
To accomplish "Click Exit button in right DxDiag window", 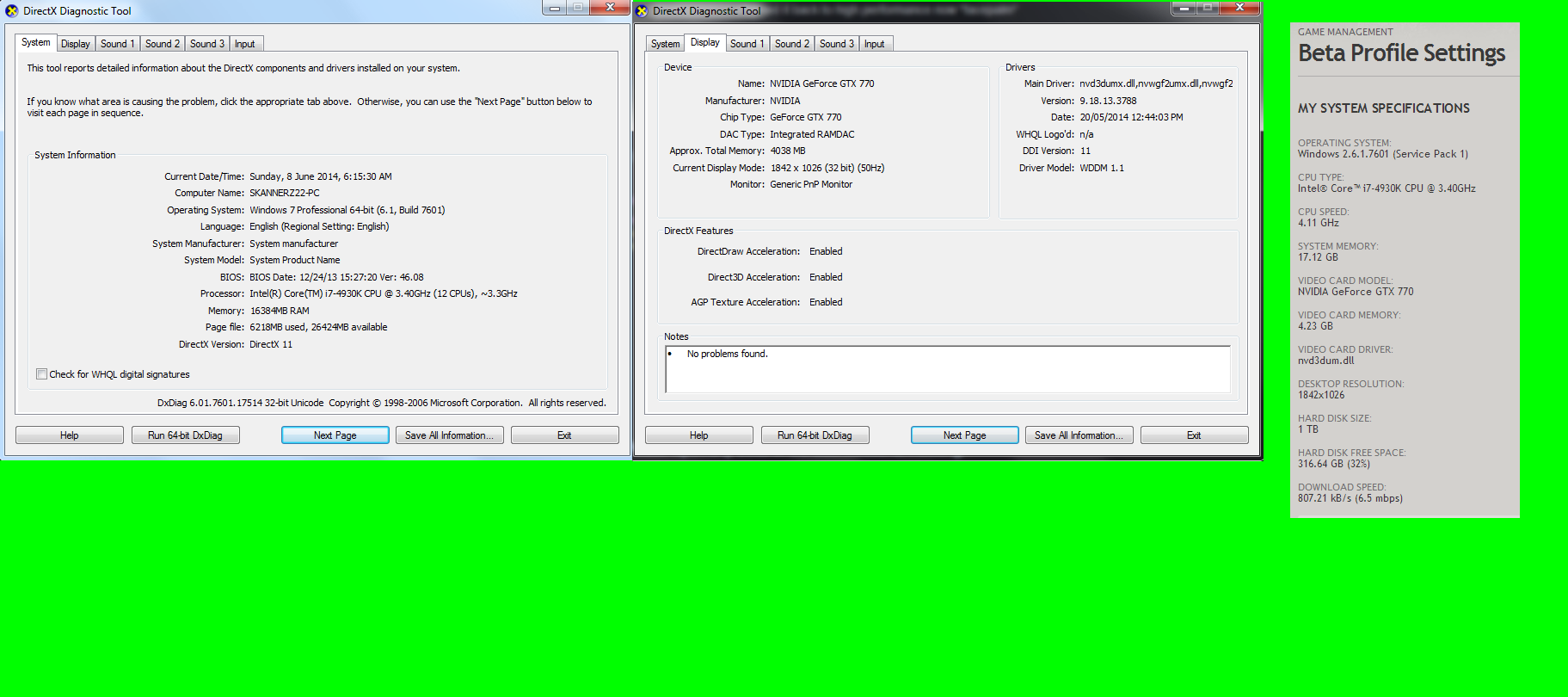I will [x=1194, y=435].
